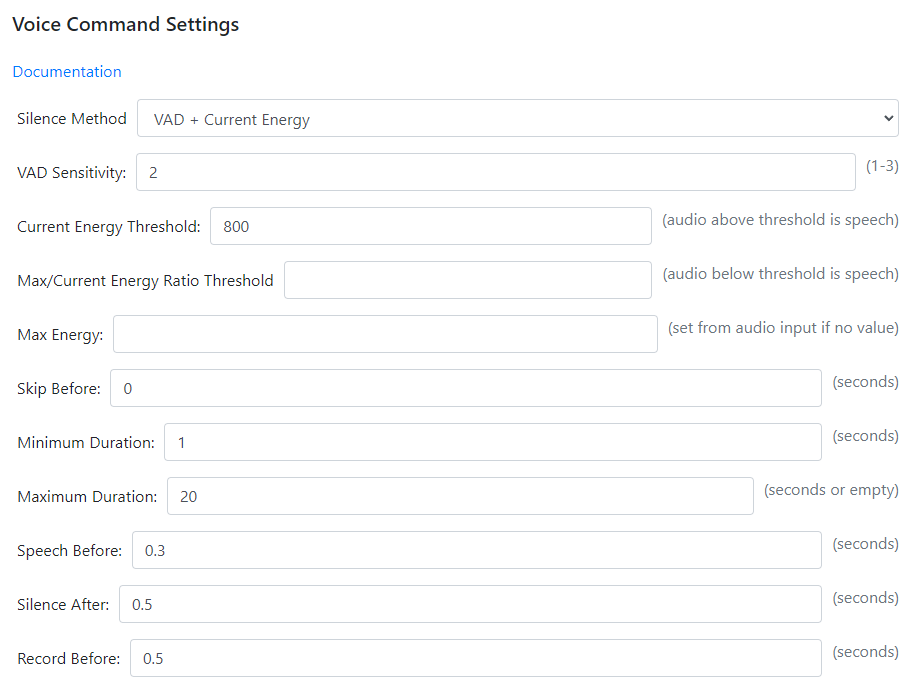Click the Speech Before input field
Screen dimensions: 914x699
point(477,550)
